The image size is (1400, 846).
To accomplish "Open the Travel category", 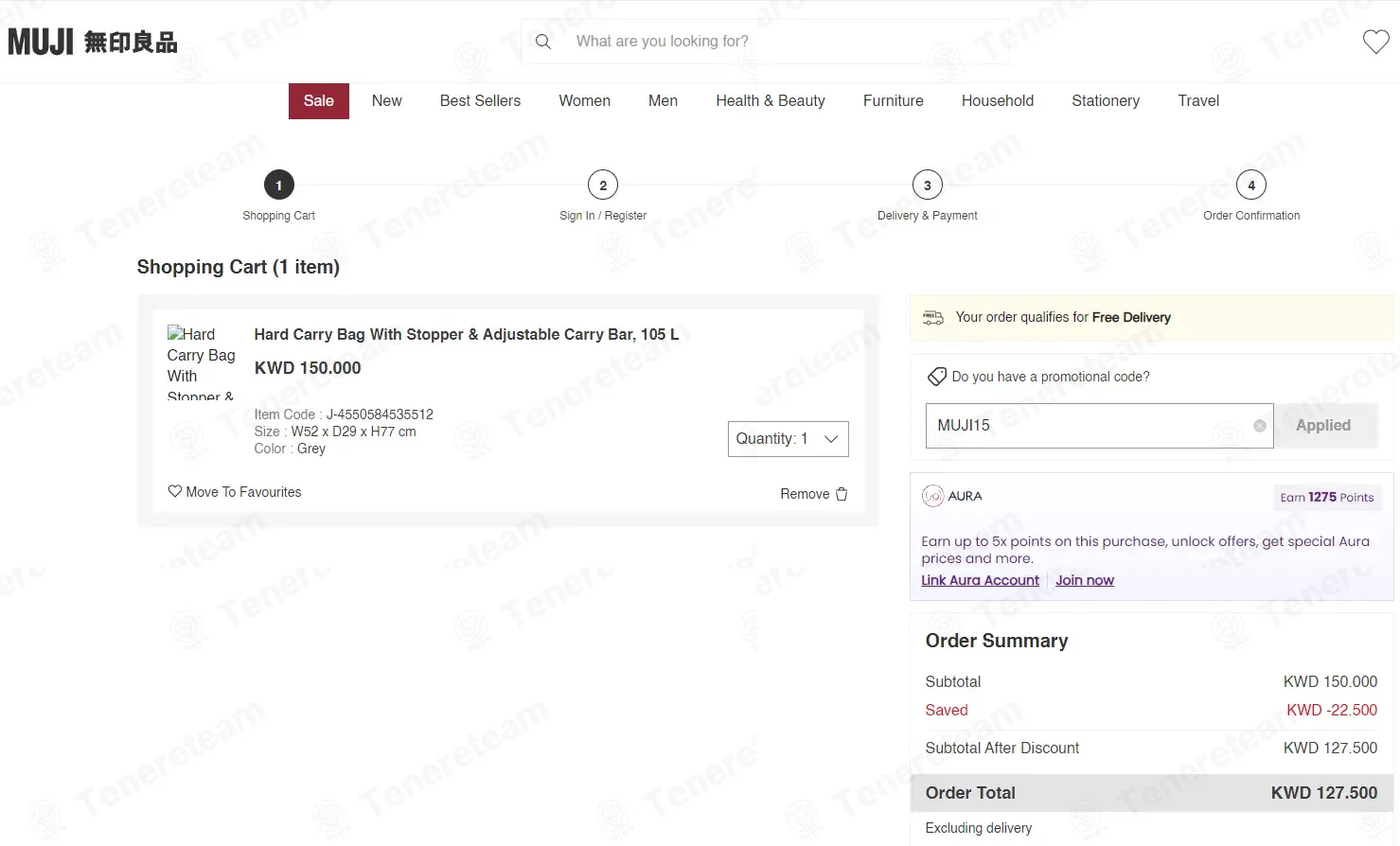I will click(x=1198, y=101).
